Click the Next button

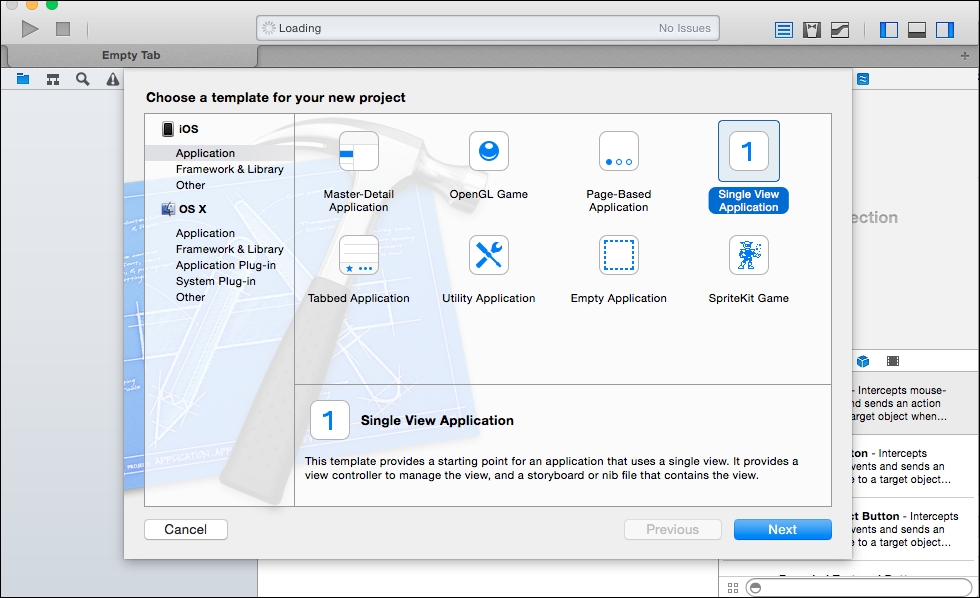pos(782,529)
